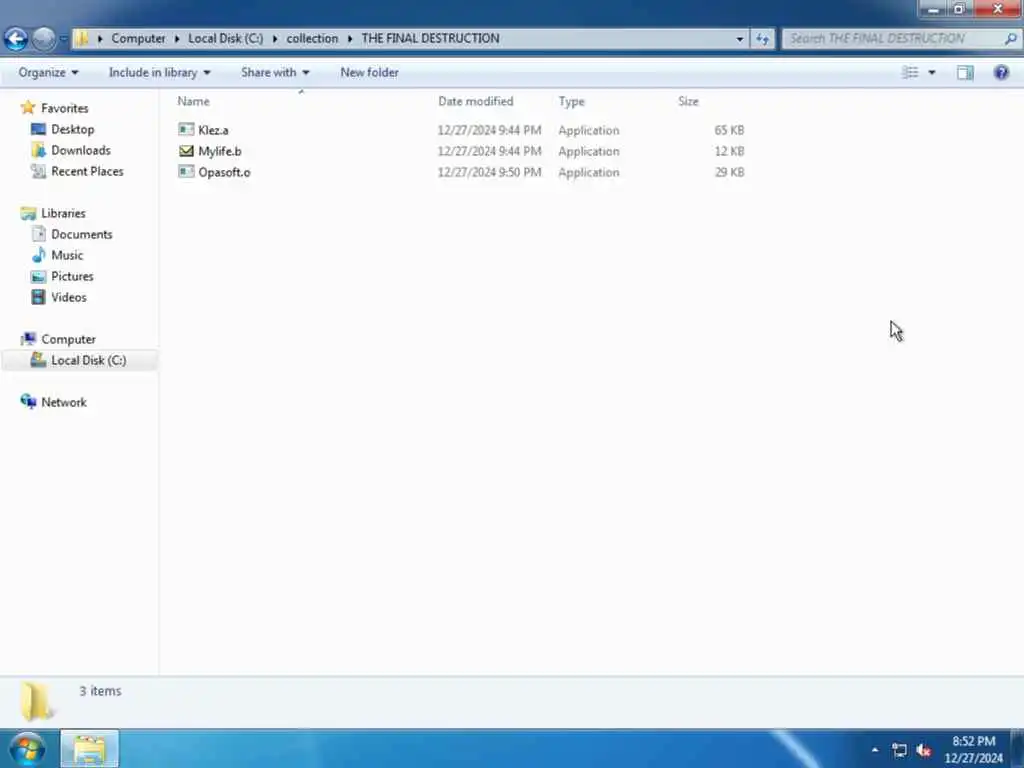1024x768 pixels.
Task: Open the address bar history dropdown
Action: coord(739,39)
